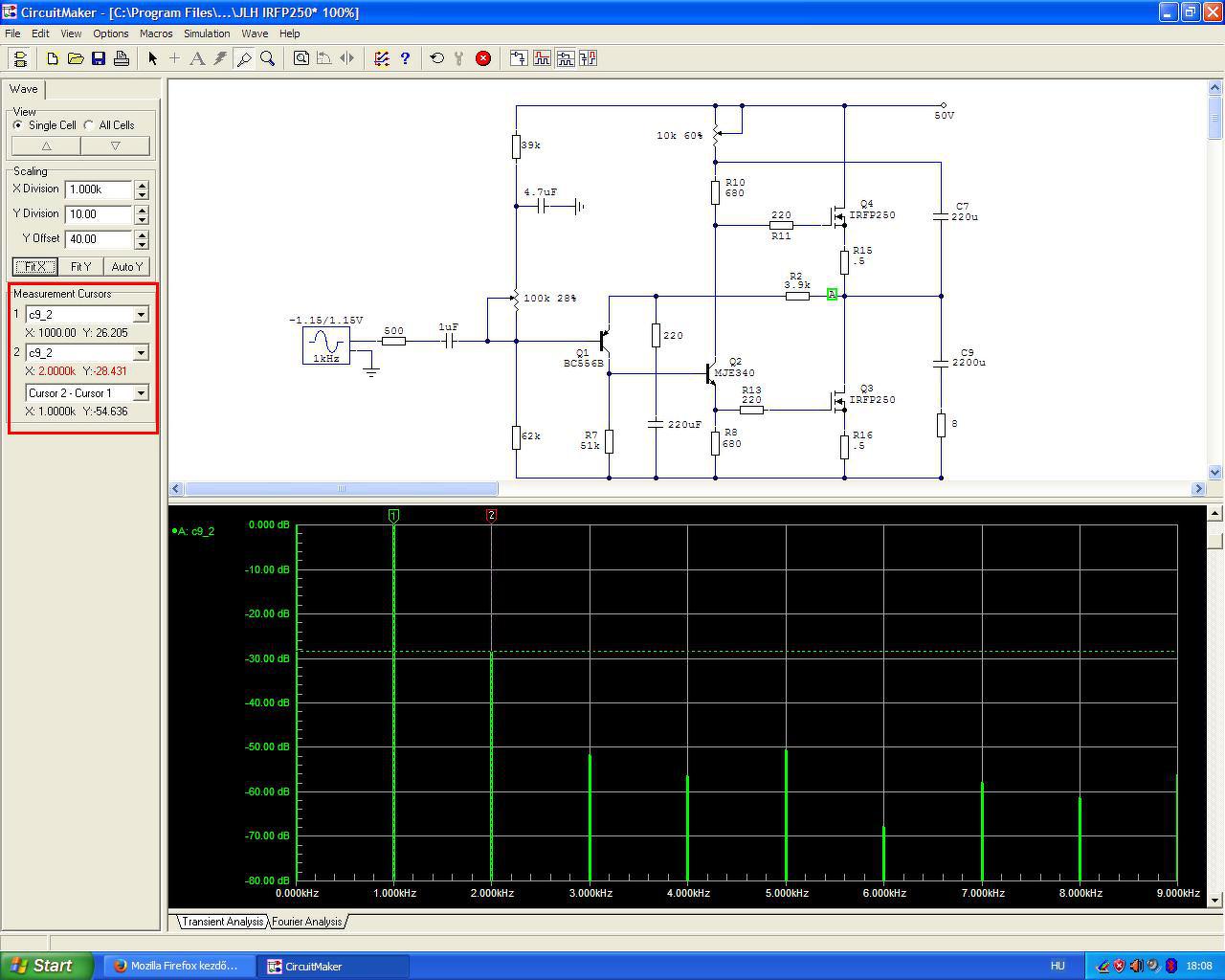This screenshot has width=1225, height=980.
Task: Click the schematic horizontal scrollbar thumb
Action: click(x=341, y=489)
